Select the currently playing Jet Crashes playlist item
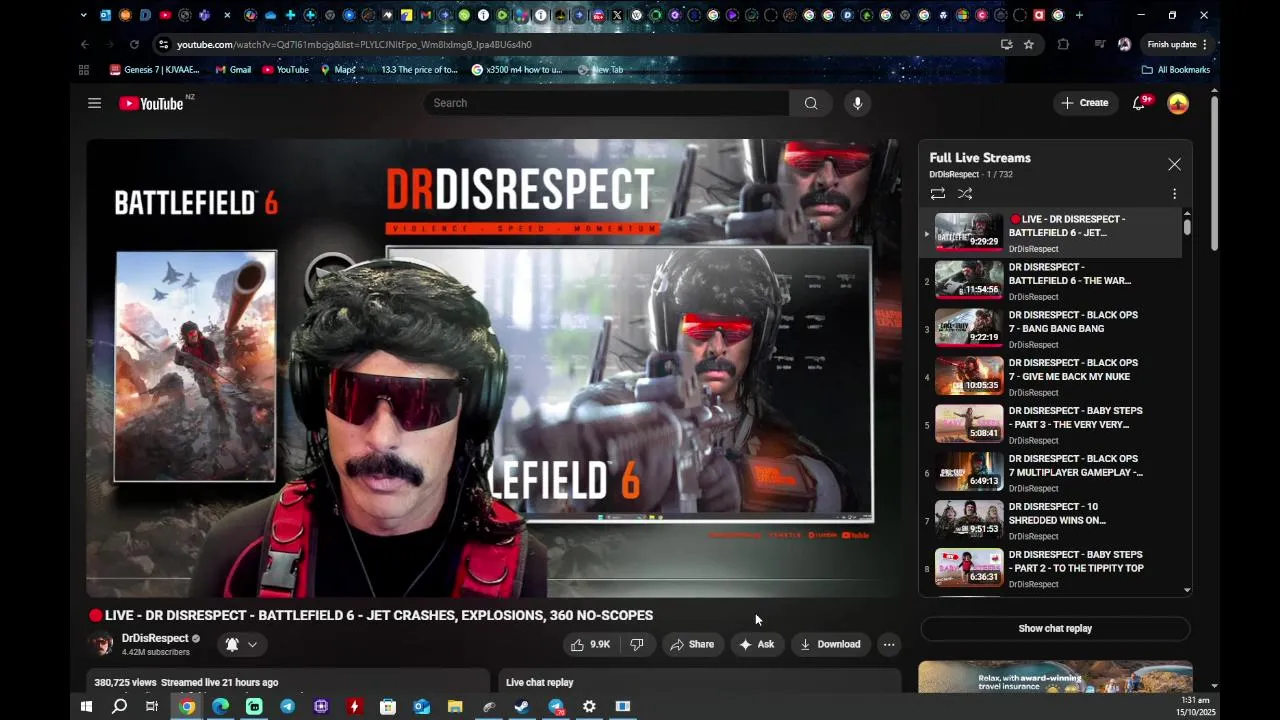This screenshot has width=1280, height=720. 1050,233
